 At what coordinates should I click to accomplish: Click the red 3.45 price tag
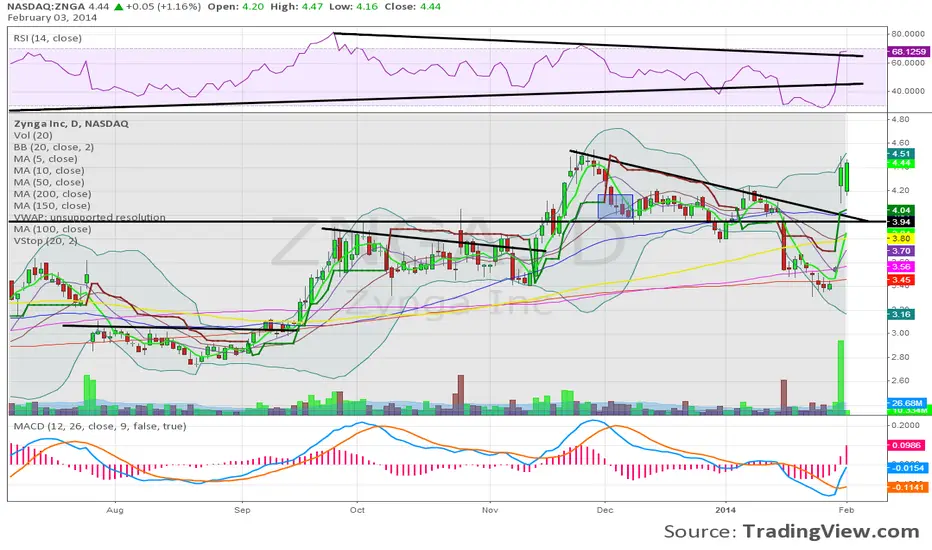901,279
